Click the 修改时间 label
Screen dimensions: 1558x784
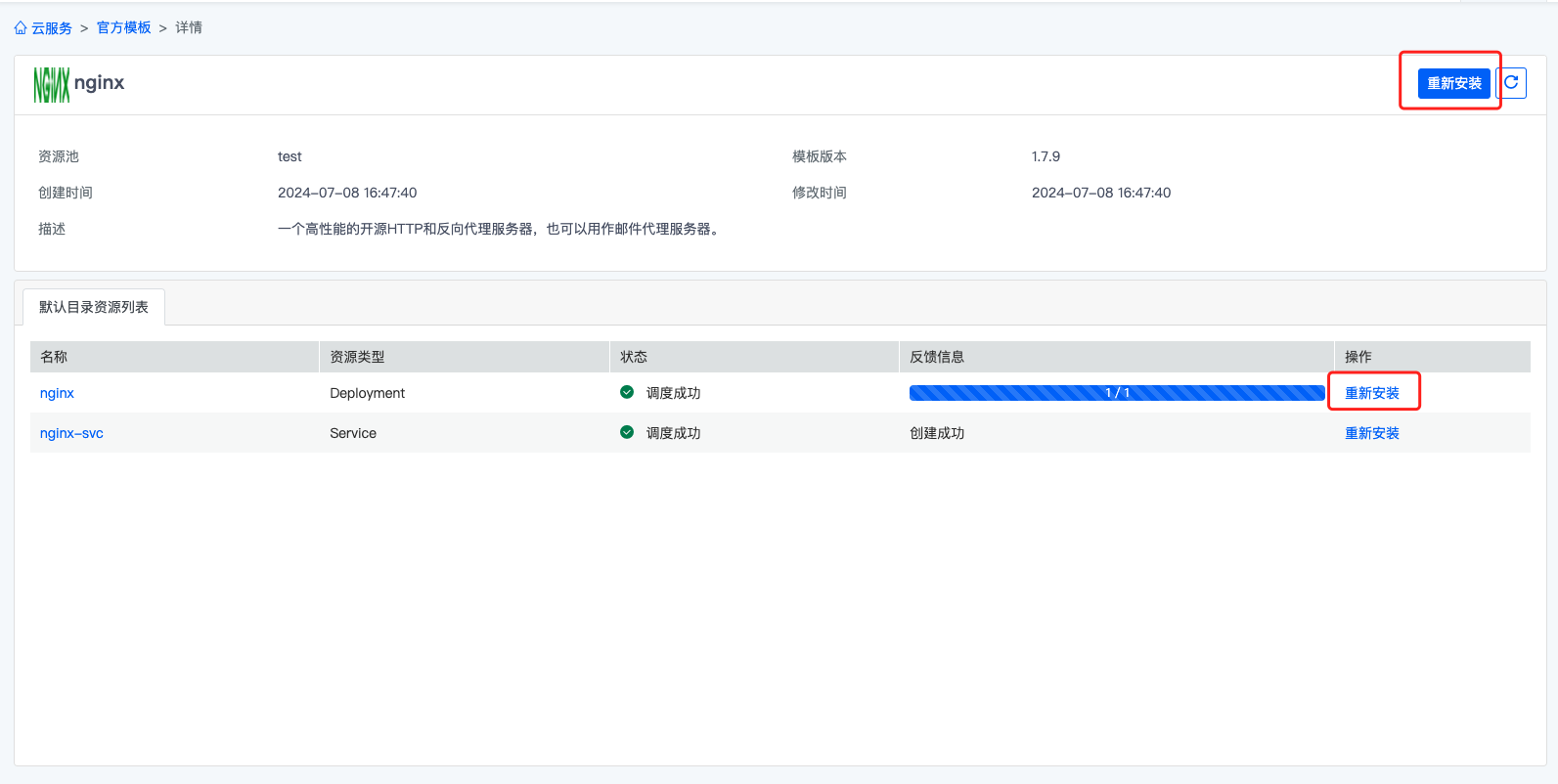(820, 193)
